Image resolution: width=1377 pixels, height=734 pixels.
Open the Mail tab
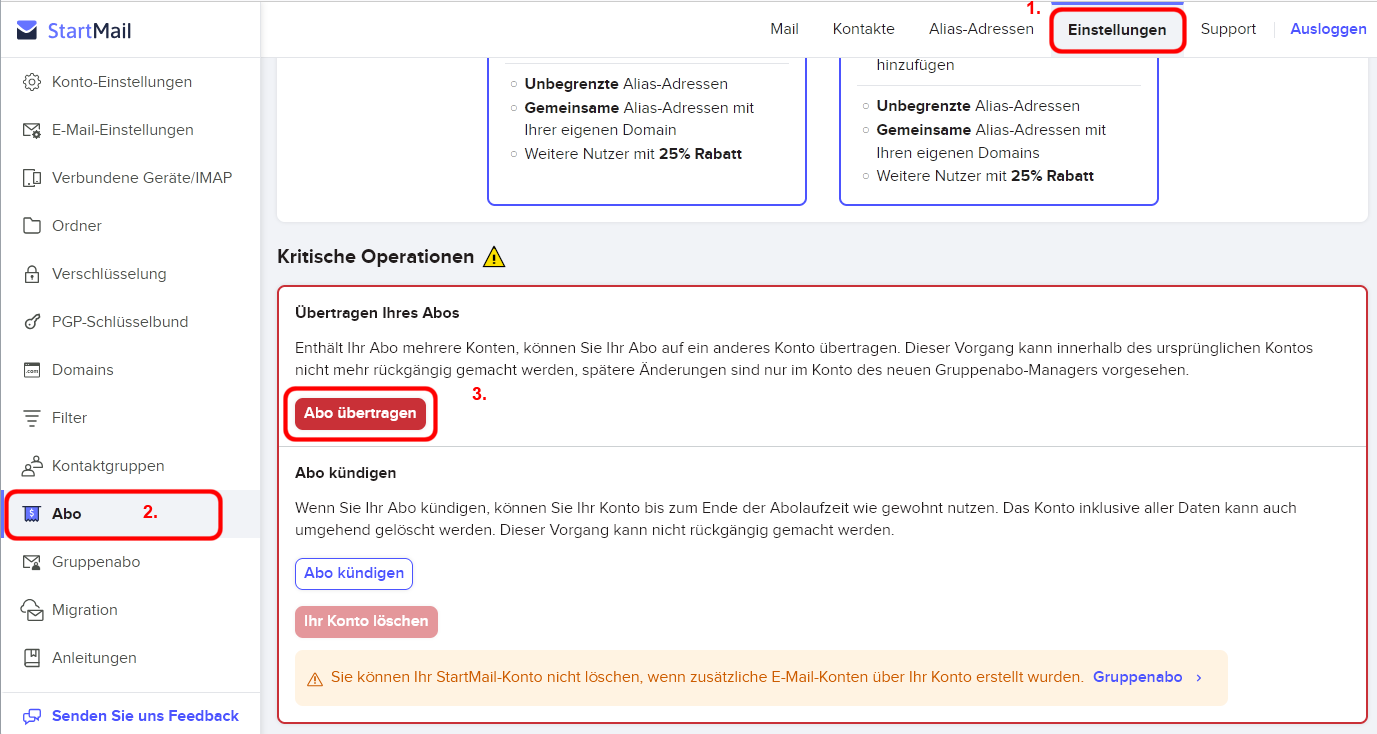pyautogui.click(x=784, y=29)
